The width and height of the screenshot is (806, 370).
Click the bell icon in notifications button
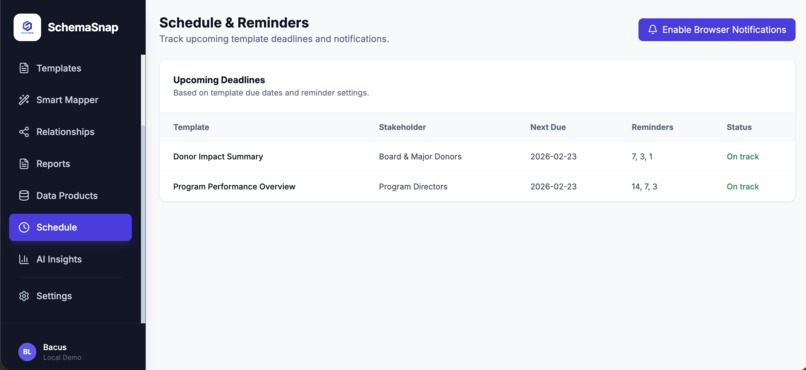coord(652,29)
